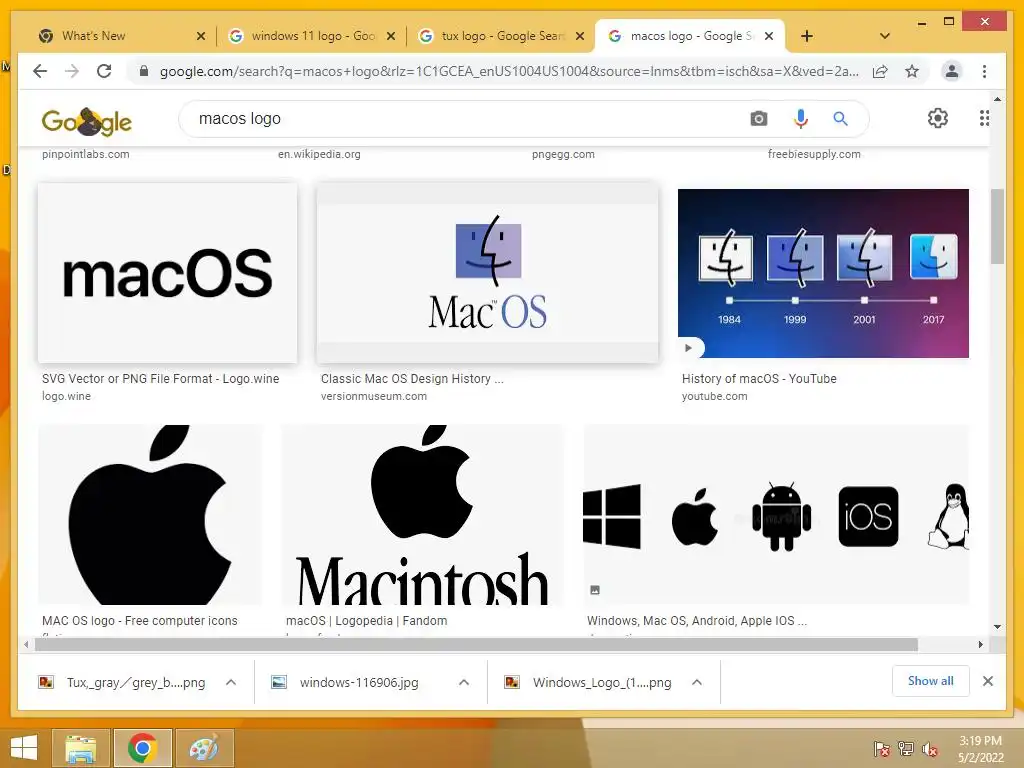Open site info via the lock icon
The width and height of the screenshot is (1024, 768).
point(144,71)
